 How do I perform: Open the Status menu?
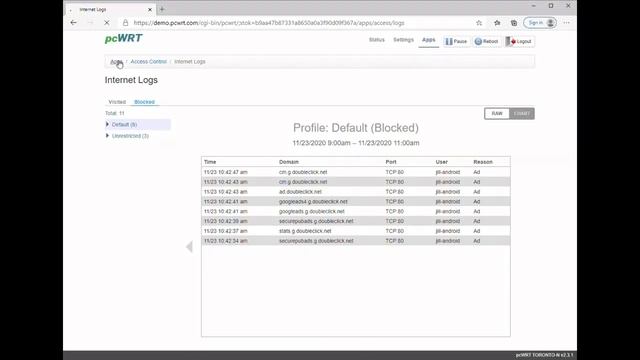[x=376, y=40]
